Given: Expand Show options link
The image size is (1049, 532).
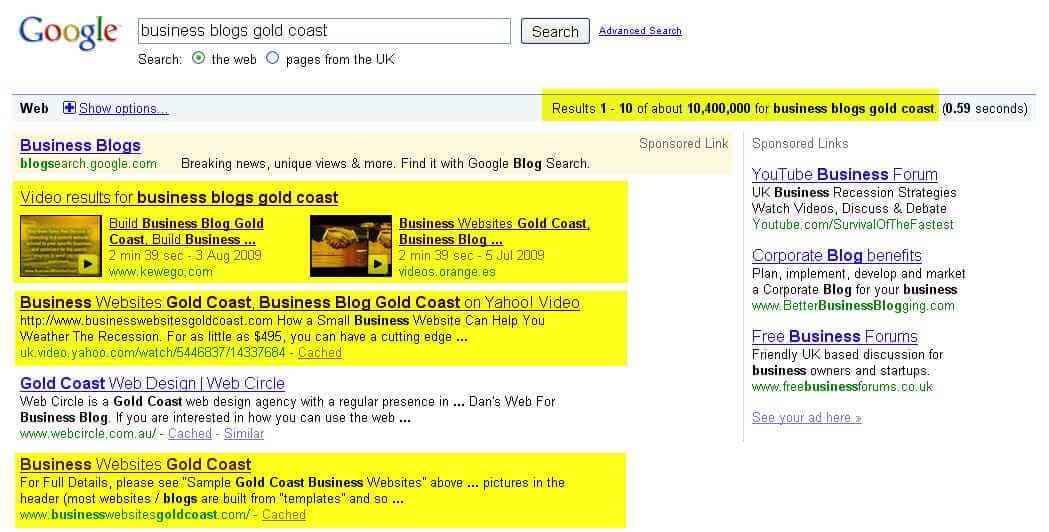Looking at the screenshot, I should tap(123, 108).
